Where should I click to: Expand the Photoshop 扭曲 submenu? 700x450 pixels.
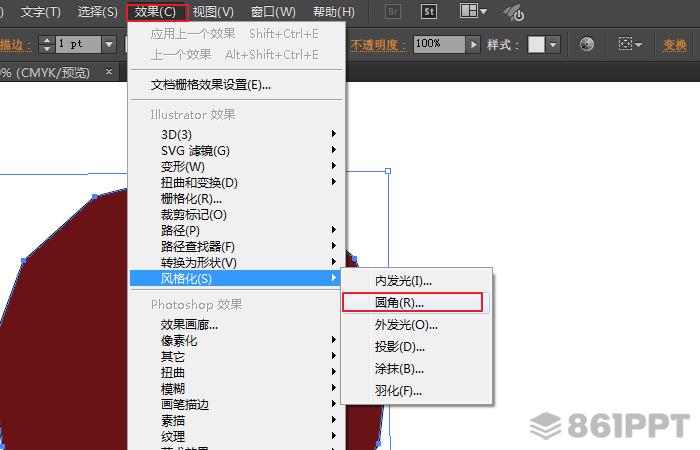237,372
